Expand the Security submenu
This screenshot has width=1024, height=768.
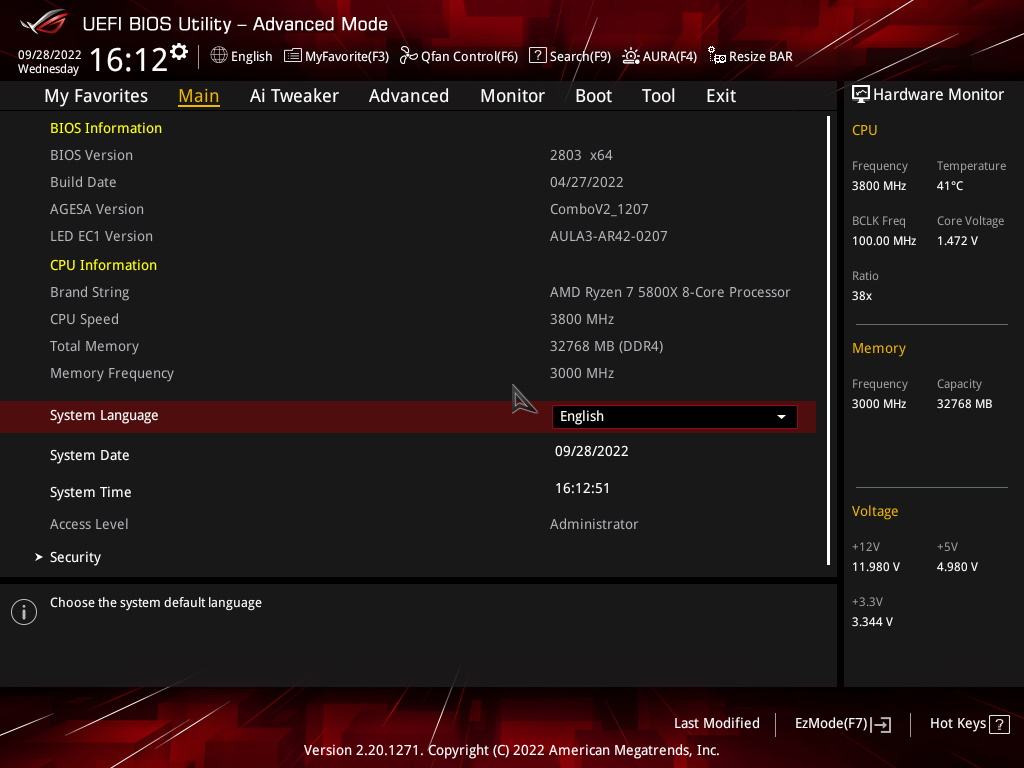(x=75, y=557)
